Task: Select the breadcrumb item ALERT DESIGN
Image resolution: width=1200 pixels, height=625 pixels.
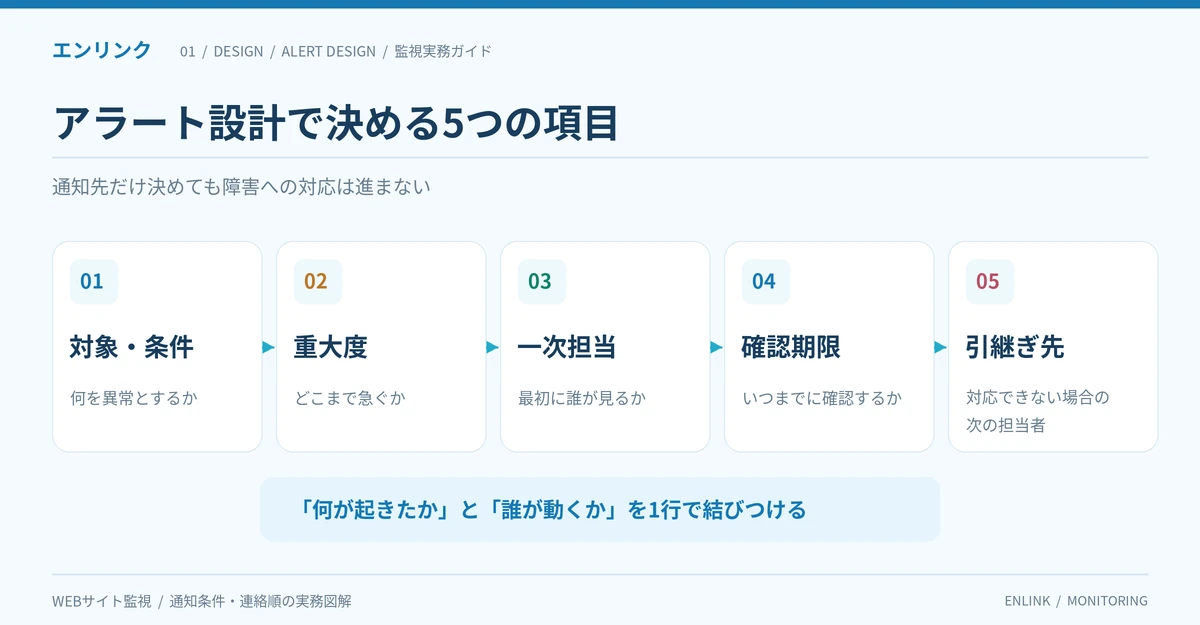Action: (329, 51)
